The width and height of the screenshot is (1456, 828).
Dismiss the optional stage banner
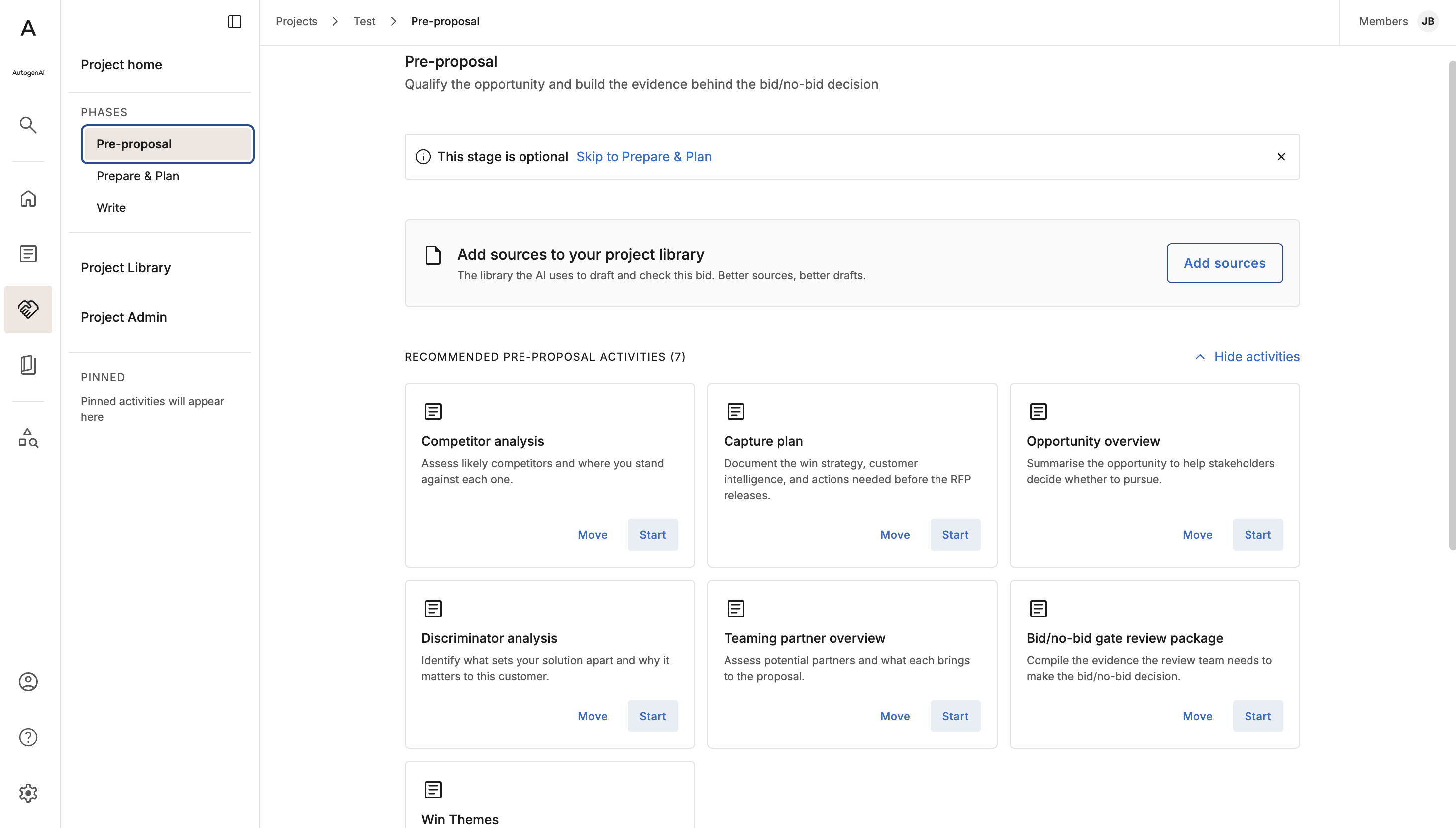[1280, 156]
